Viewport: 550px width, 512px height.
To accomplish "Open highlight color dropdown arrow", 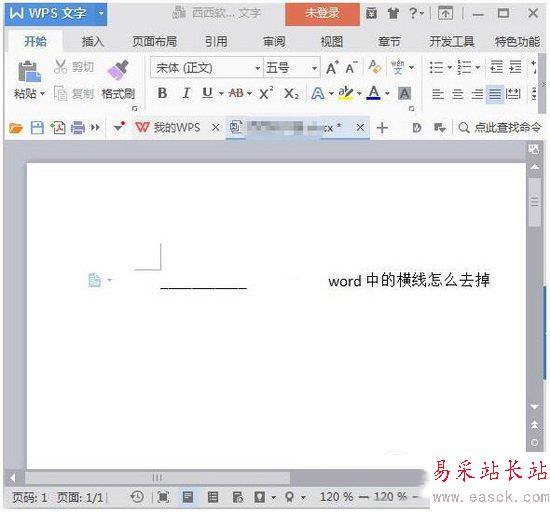I will (359, 94).
